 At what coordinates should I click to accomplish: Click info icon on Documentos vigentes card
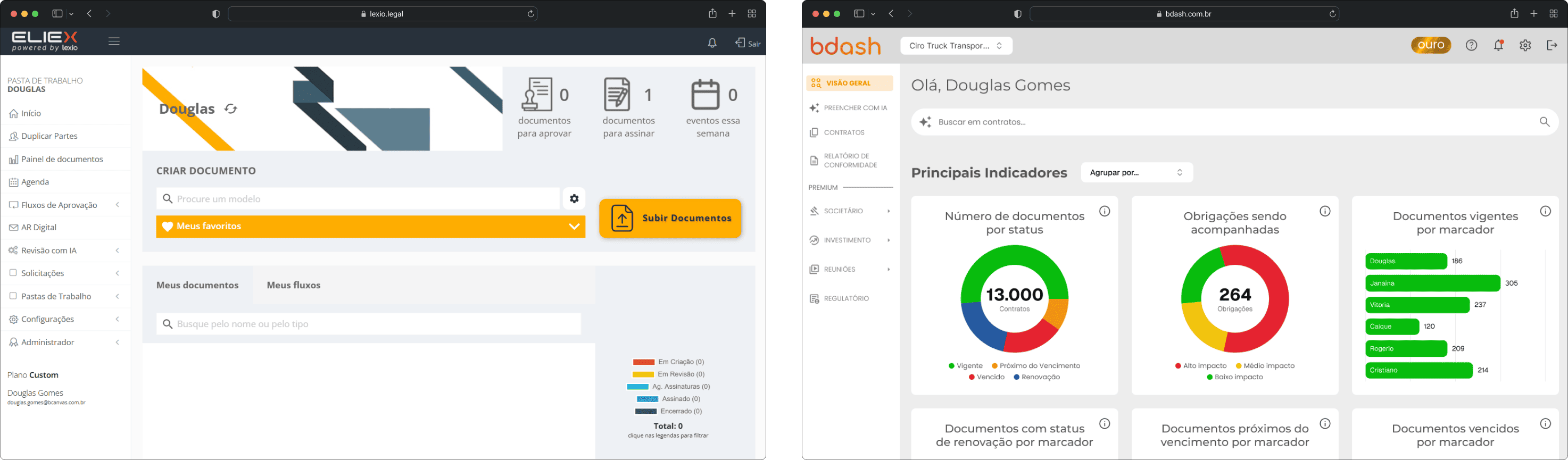click(x=1546, y=211)
